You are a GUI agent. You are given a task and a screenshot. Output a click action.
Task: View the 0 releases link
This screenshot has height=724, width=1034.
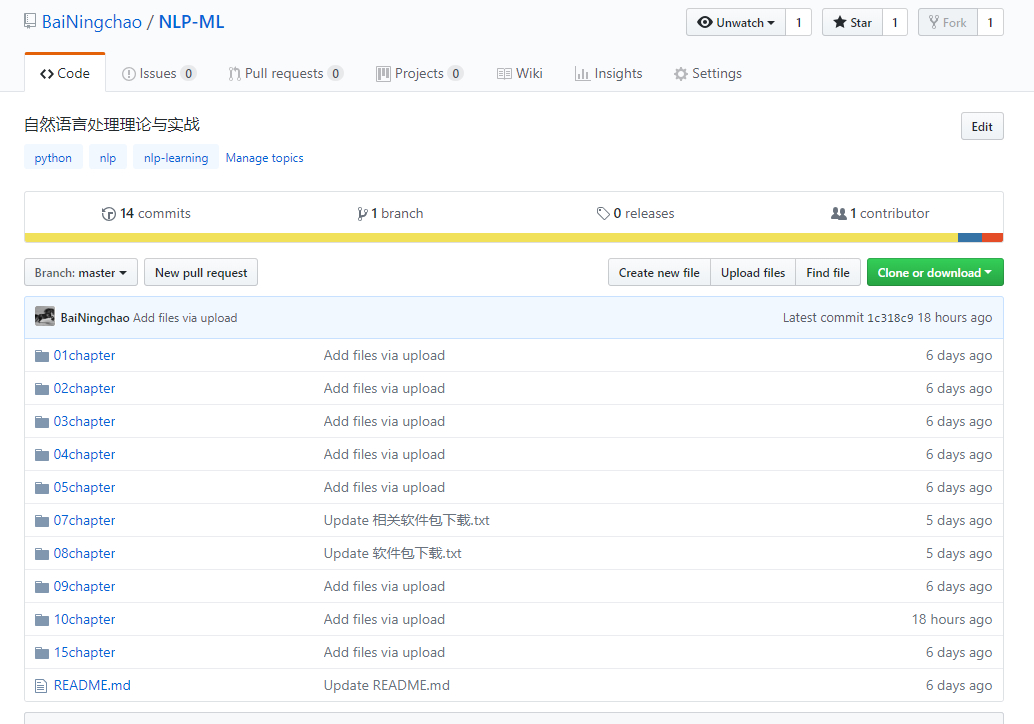[x=636, y=214]
